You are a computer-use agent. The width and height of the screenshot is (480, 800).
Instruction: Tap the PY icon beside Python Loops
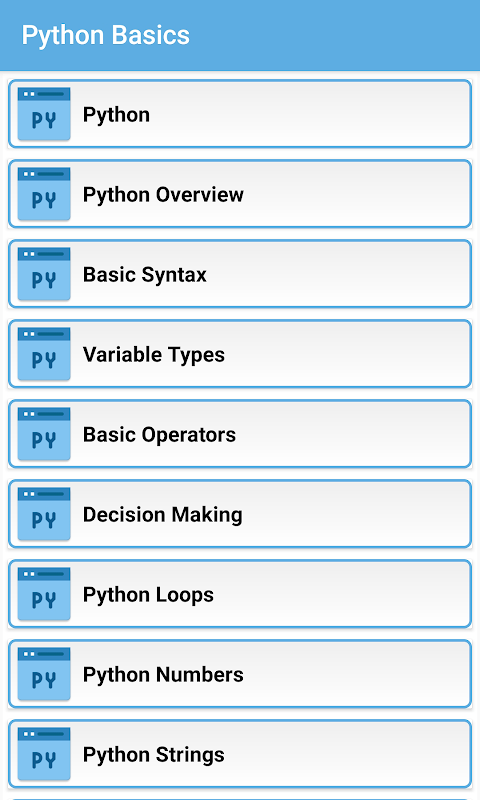coord(44,594)
